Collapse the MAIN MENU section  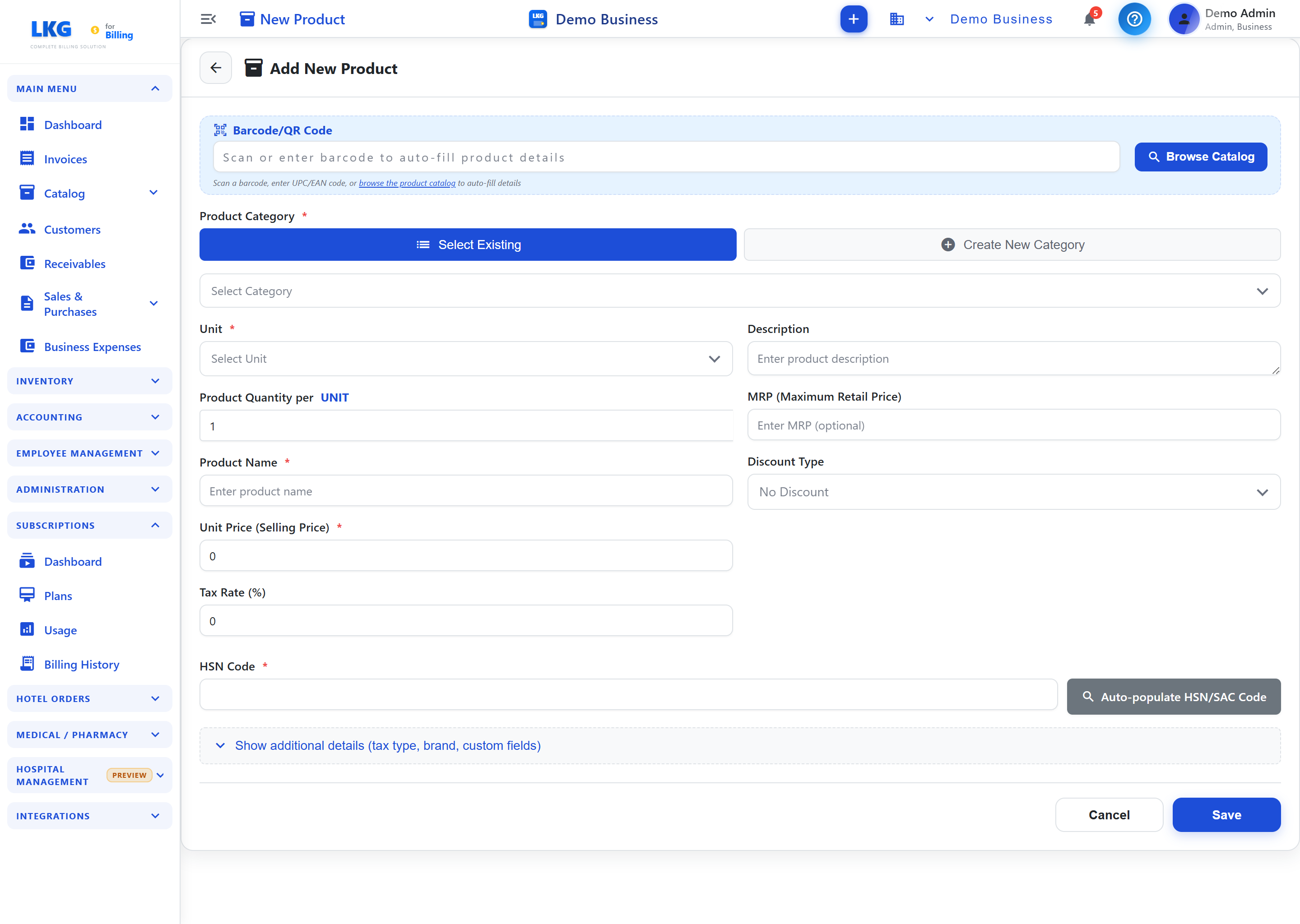[x=89, y=89]
